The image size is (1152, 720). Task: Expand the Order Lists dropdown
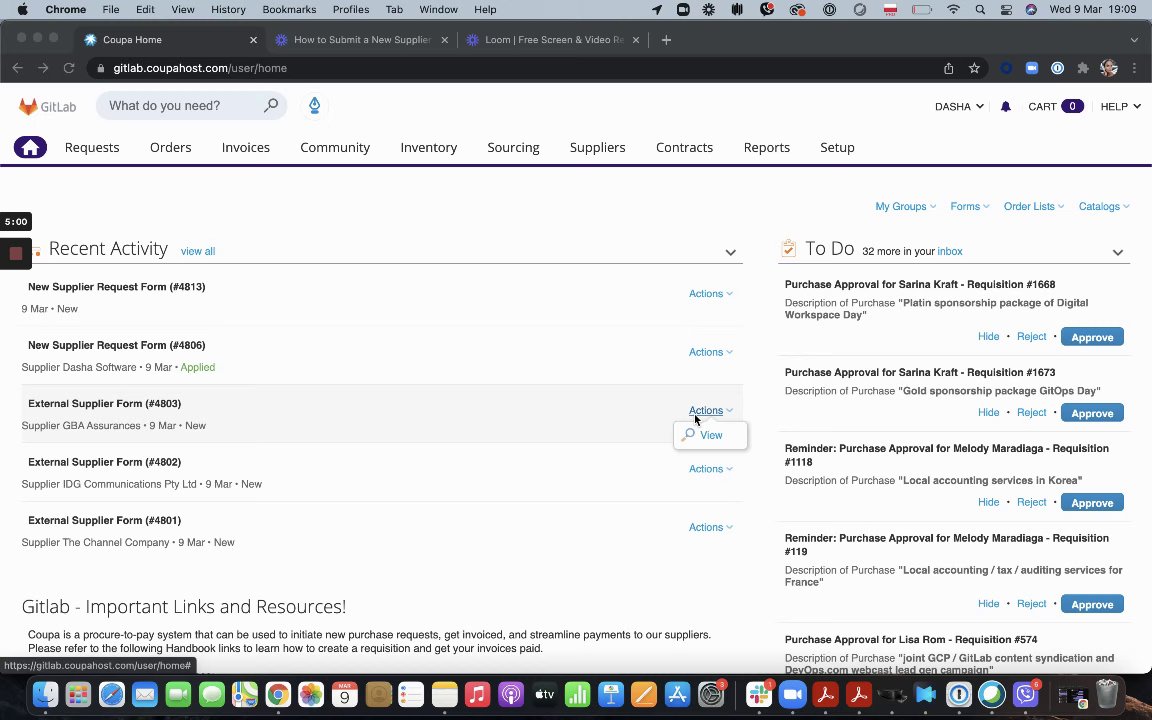click(x=1034, y=206)
